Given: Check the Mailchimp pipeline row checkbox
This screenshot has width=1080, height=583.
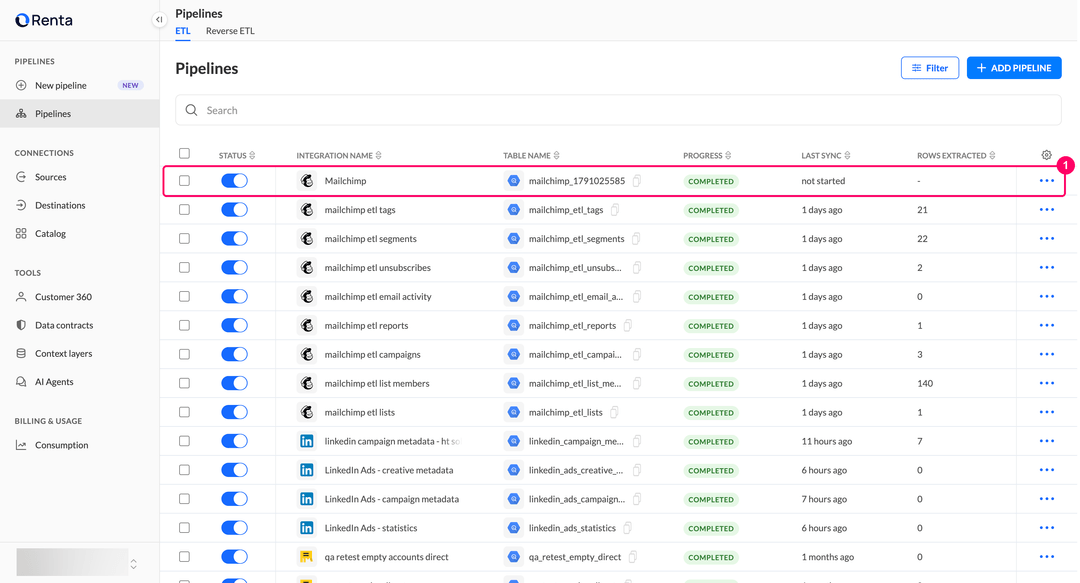Looking at the screenshot, I should [184, 181].
